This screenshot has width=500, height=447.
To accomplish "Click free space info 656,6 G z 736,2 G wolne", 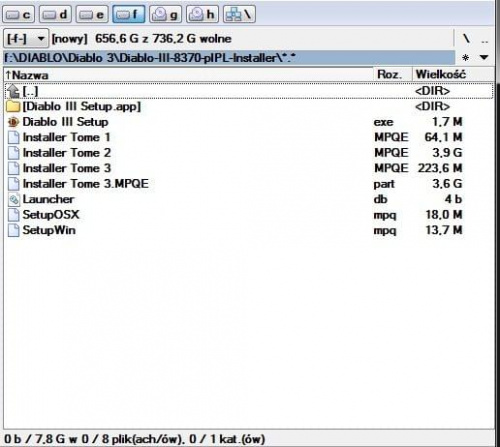I will tap(163, 39).
